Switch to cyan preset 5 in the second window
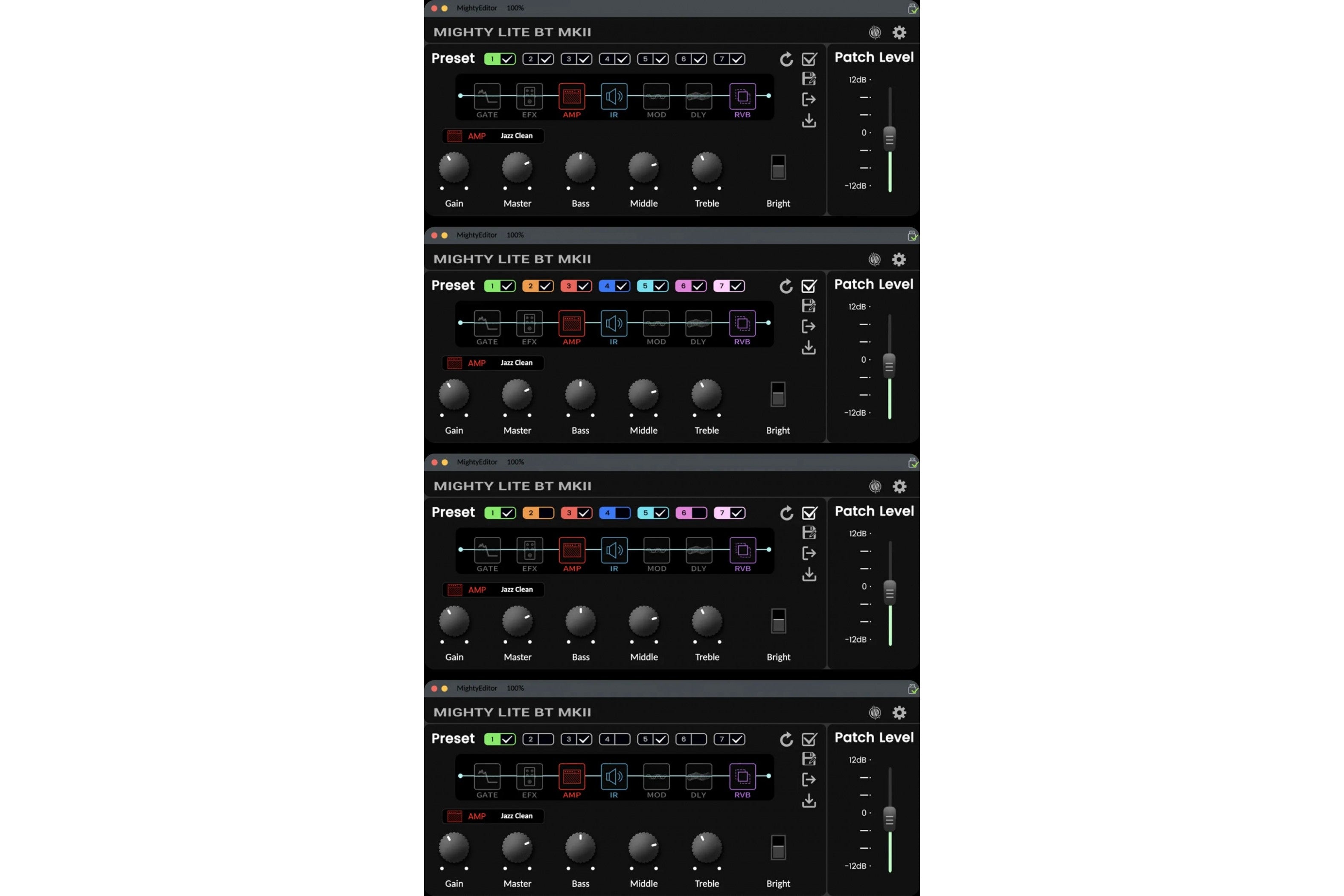1344x896 pixels. point(645,286)
